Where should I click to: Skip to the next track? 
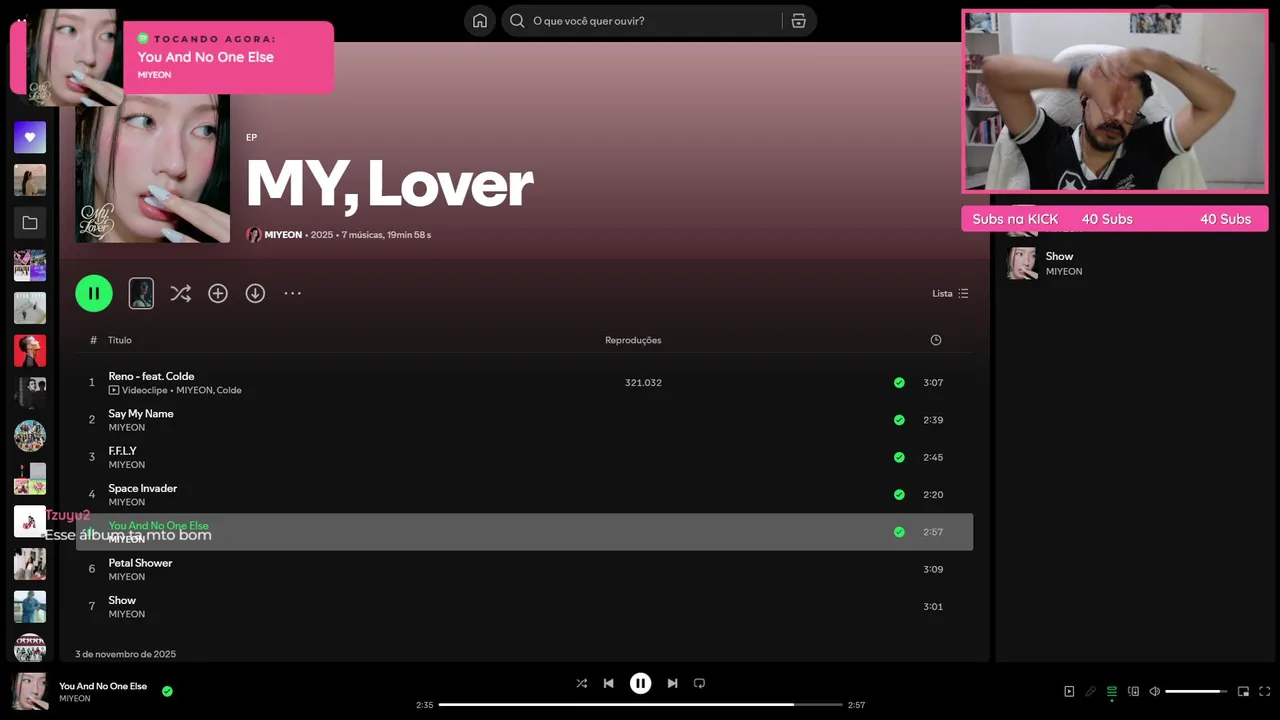tap(672, 683)
